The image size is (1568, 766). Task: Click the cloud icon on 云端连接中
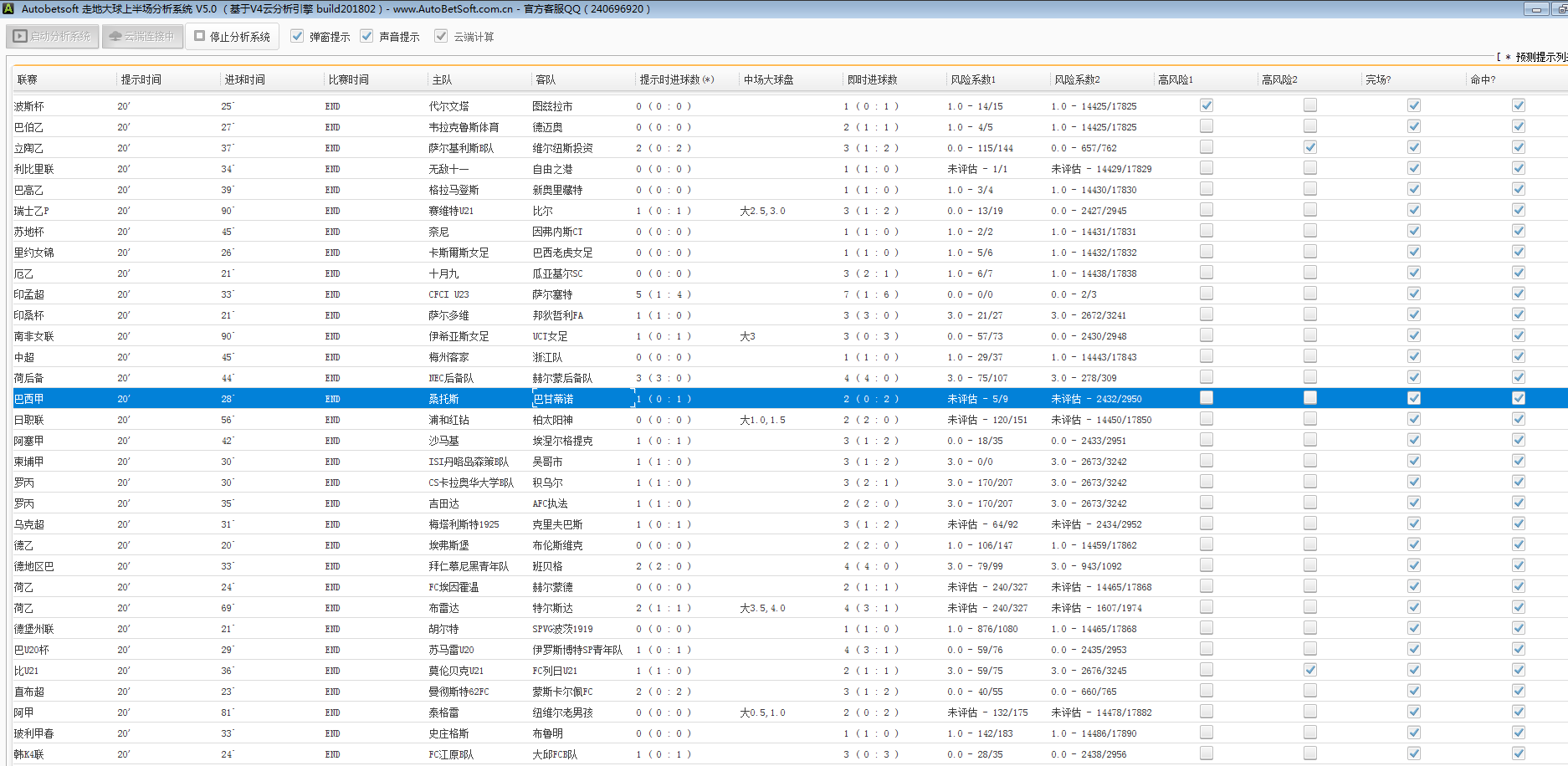pyautogui.click(x=115, y=37)
